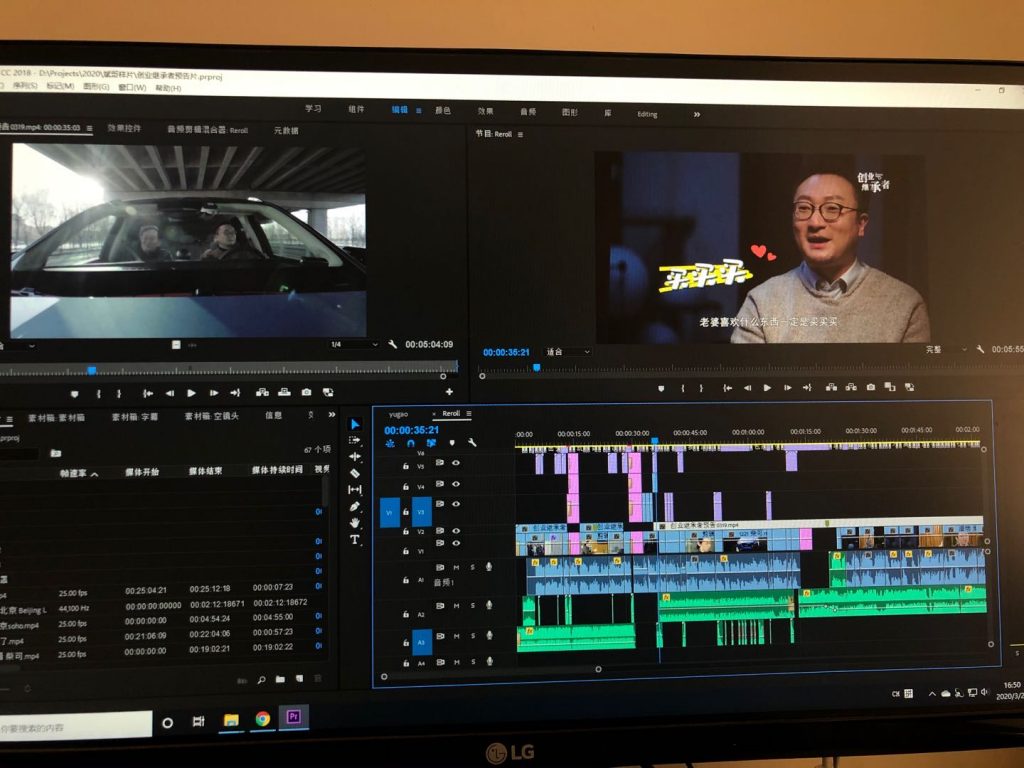The width and height of the screenshot is (1024, 768).
Task: Click Lift button in Program monitor
Action: pos(831,387)
